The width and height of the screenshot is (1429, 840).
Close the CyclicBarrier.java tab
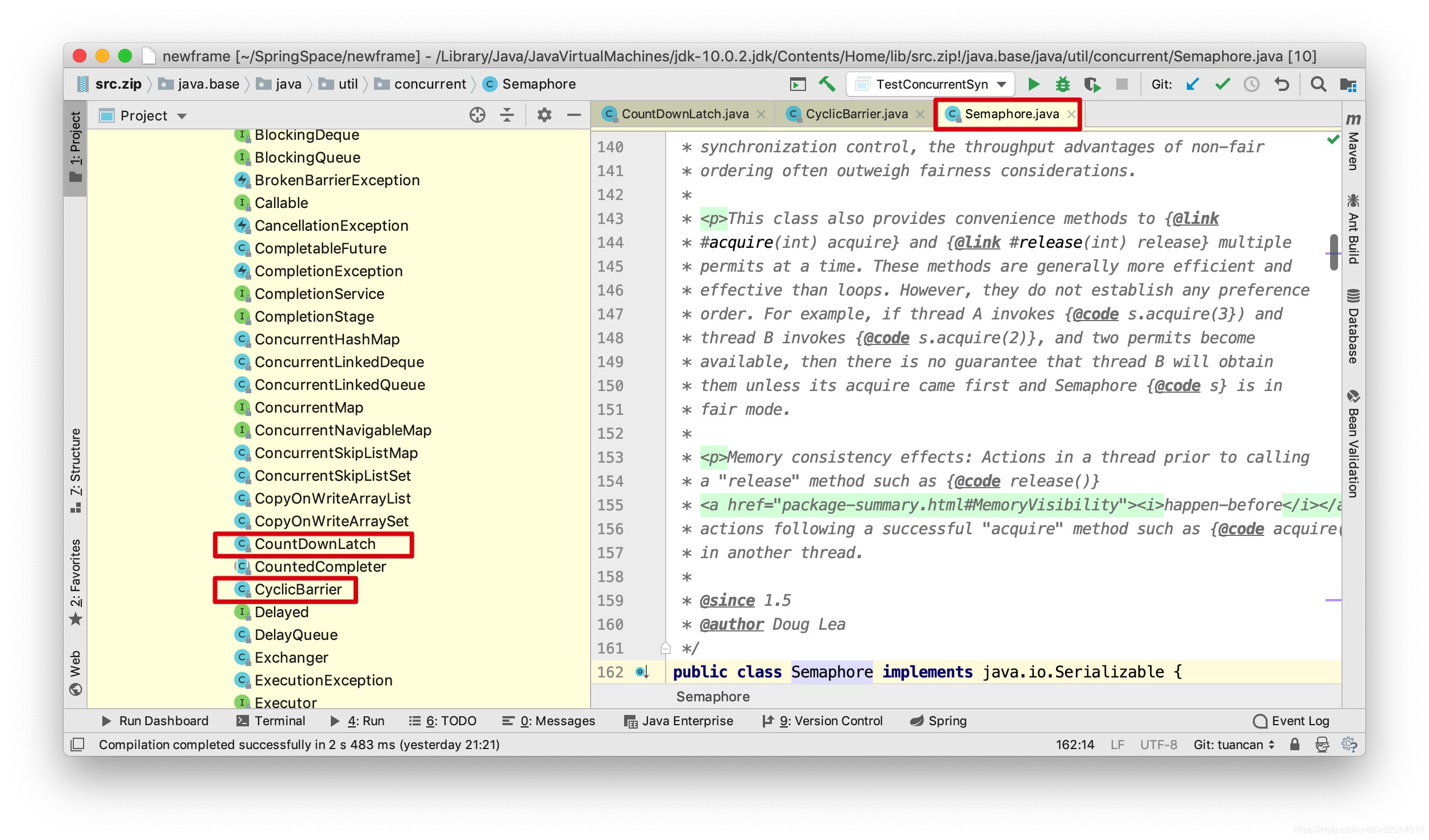pos(920,114)
